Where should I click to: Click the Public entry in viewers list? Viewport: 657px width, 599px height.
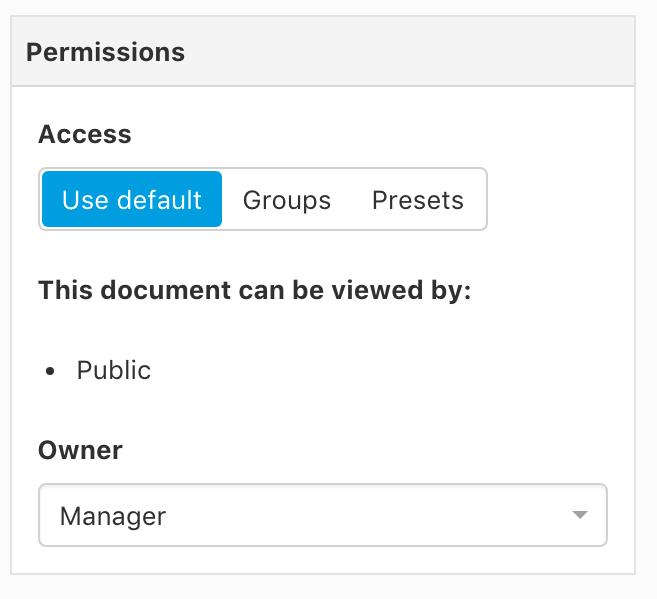point(114,370)
